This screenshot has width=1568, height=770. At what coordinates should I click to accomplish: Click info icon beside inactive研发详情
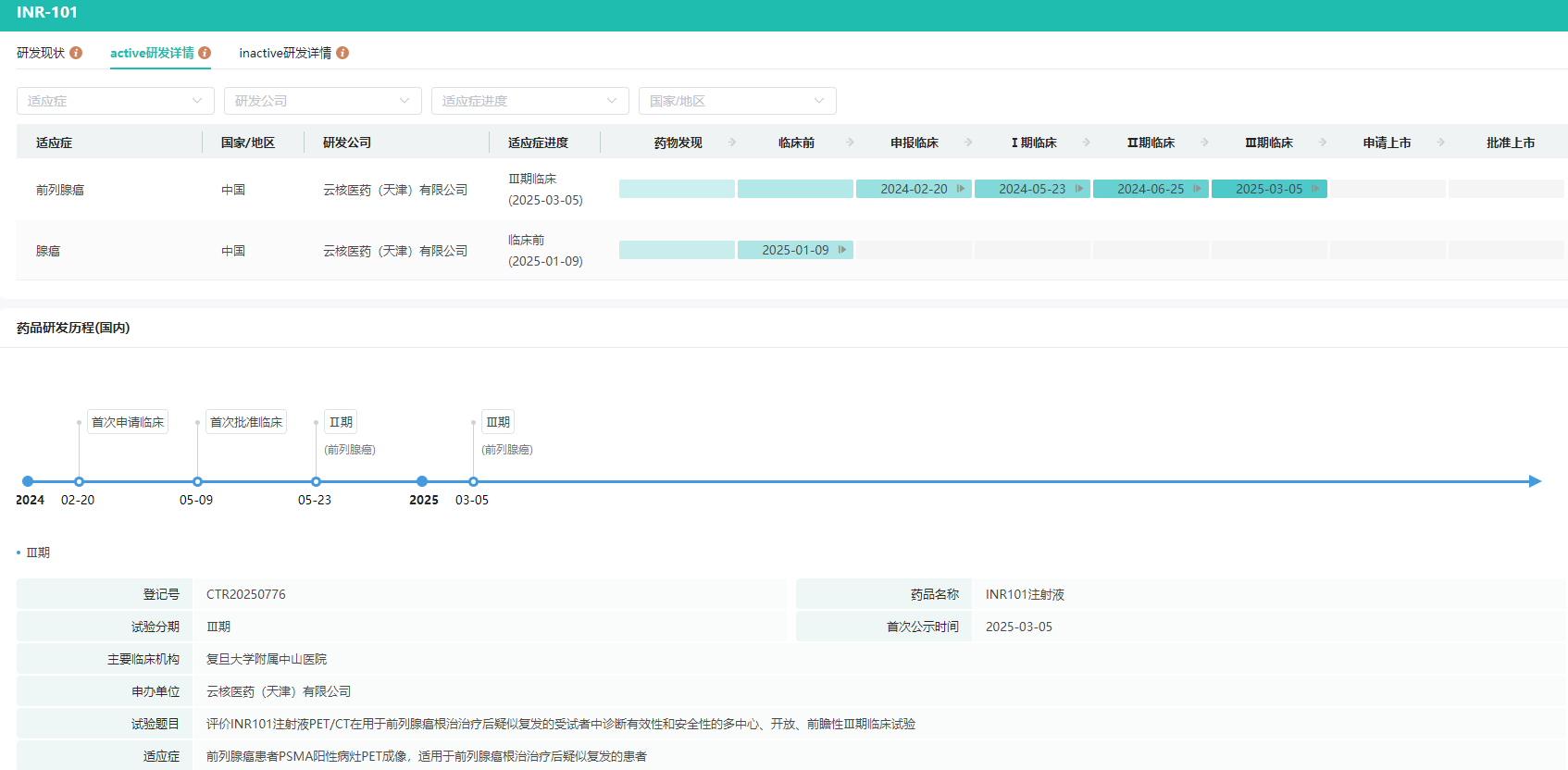342,53
